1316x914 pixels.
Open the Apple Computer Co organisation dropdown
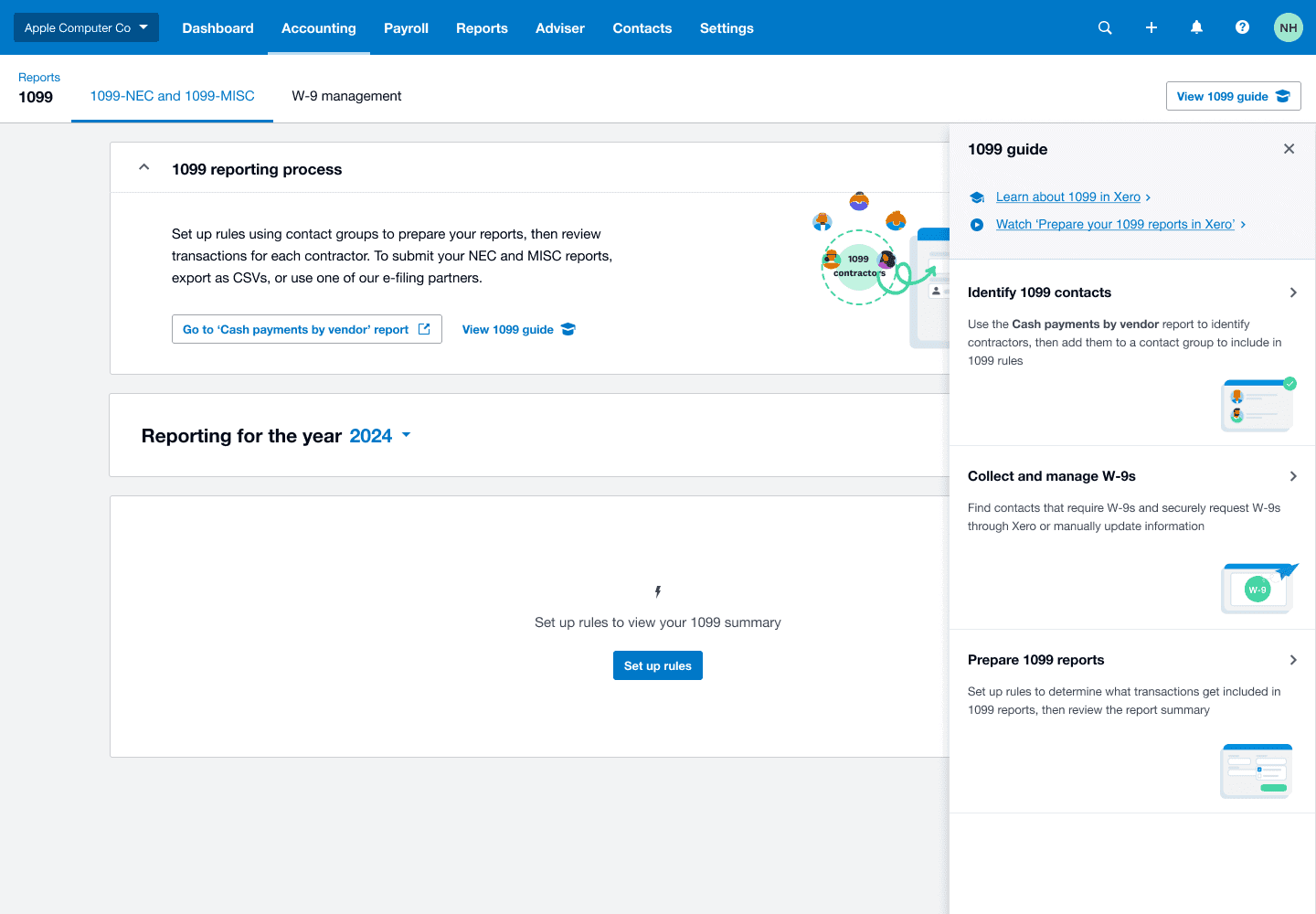coord(85,27)
